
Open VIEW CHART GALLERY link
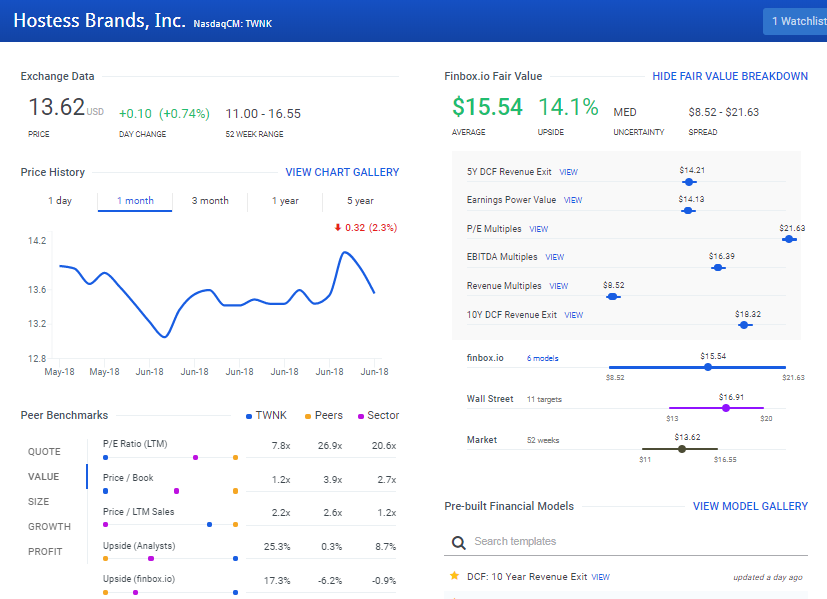coord(342,172)
